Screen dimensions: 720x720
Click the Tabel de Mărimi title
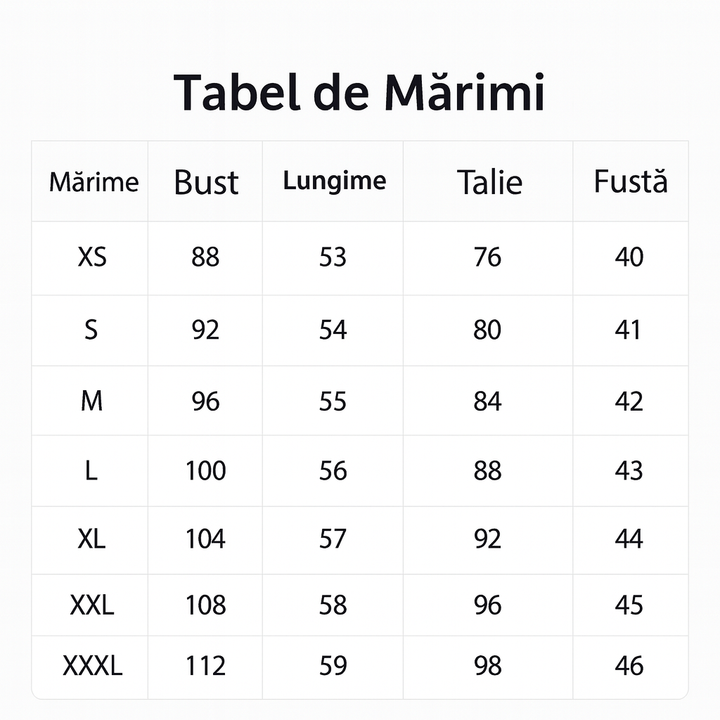coord(359,93)
